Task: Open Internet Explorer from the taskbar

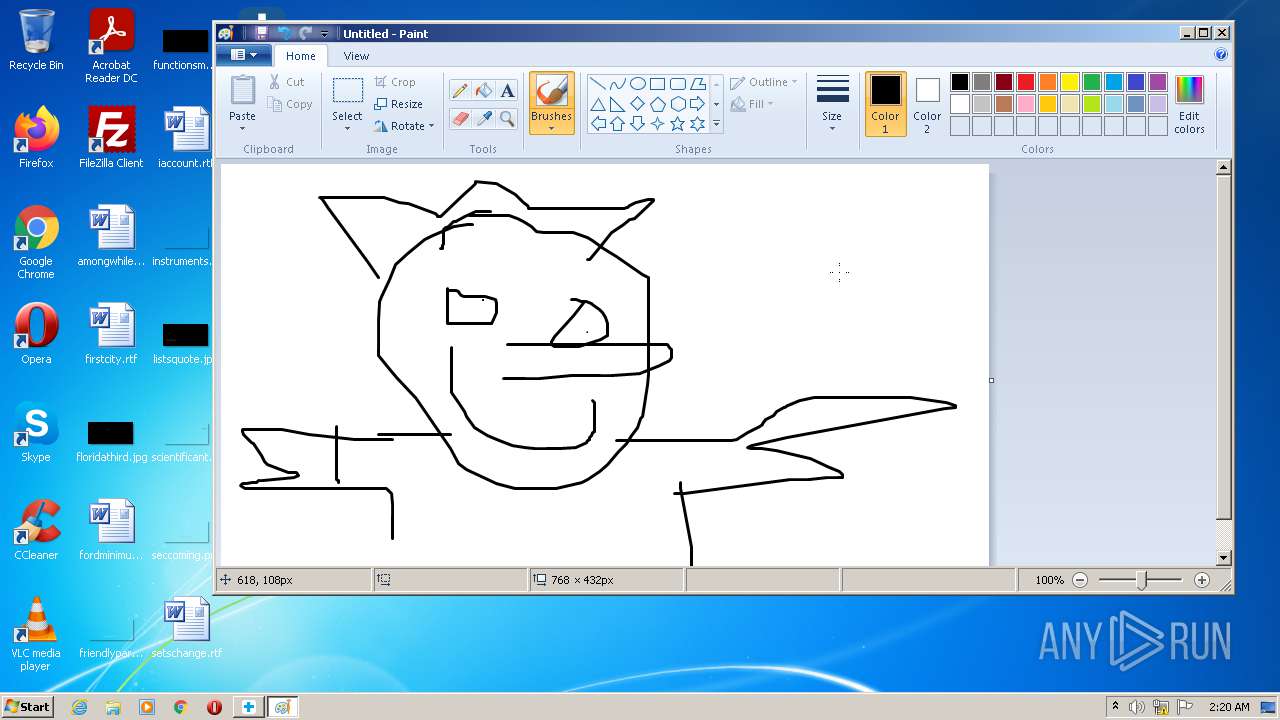Action: click(x=79, y=707)
